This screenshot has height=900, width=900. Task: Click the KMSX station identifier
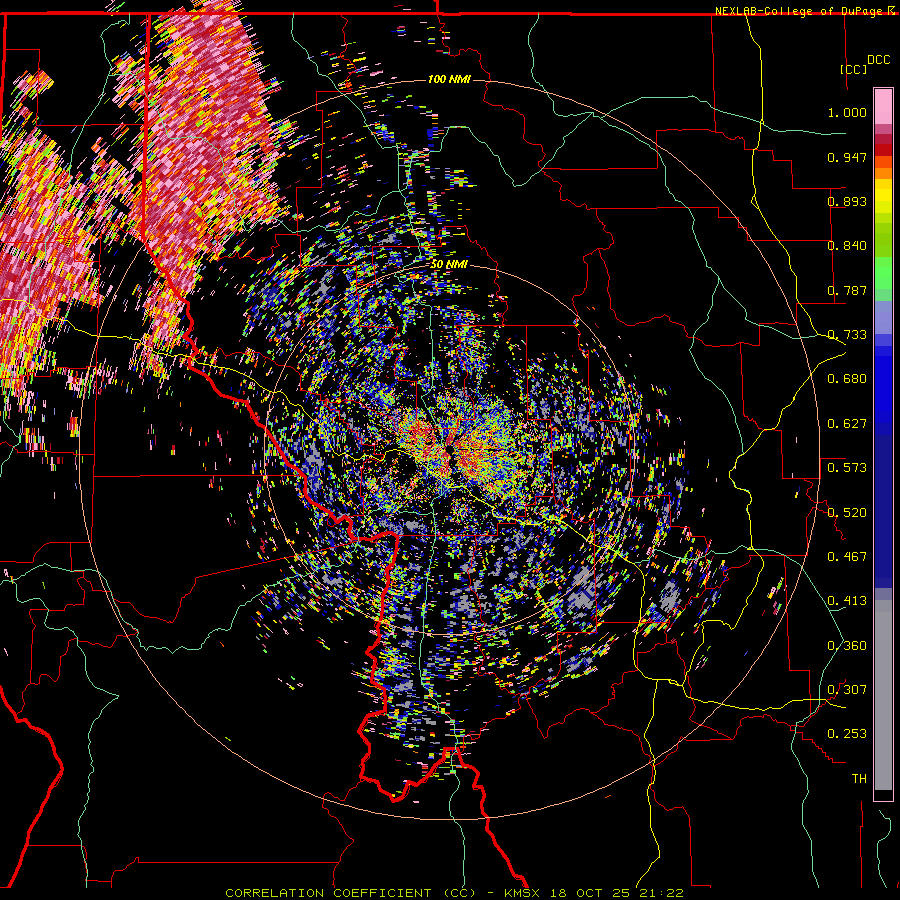523,893
